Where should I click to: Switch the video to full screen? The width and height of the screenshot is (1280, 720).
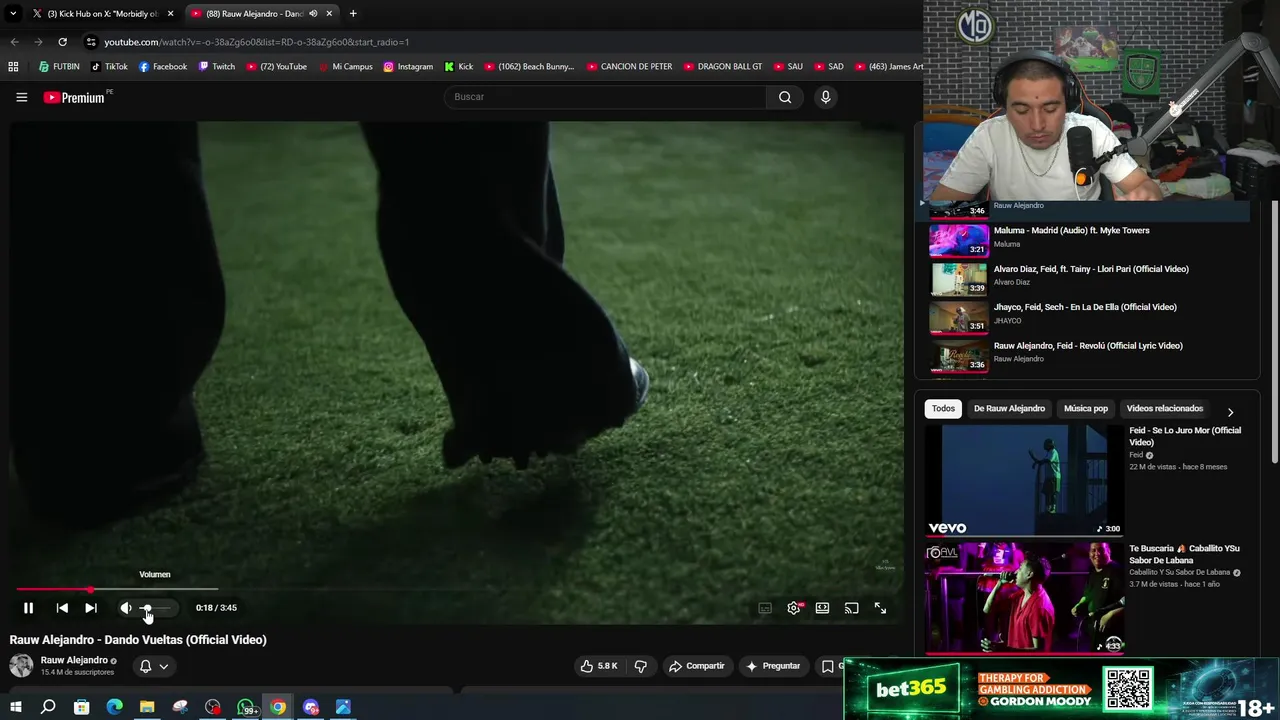click(x=880, y=608)
